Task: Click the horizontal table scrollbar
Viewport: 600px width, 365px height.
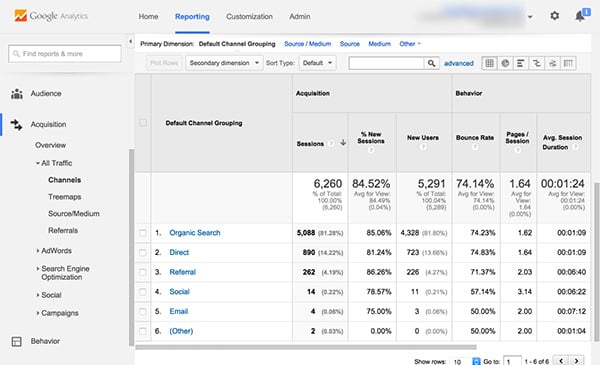Action: pyautogui.click(x=306, y=347)
